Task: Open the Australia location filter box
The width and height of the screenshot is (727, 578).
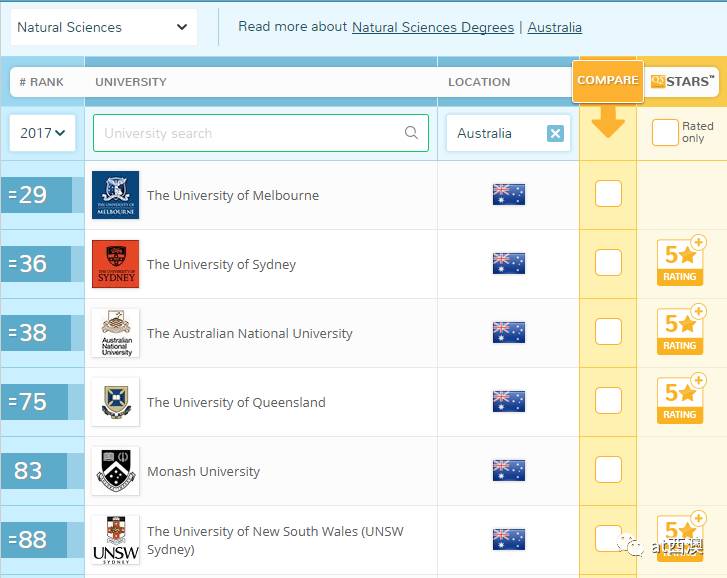Action: point(508,133)
